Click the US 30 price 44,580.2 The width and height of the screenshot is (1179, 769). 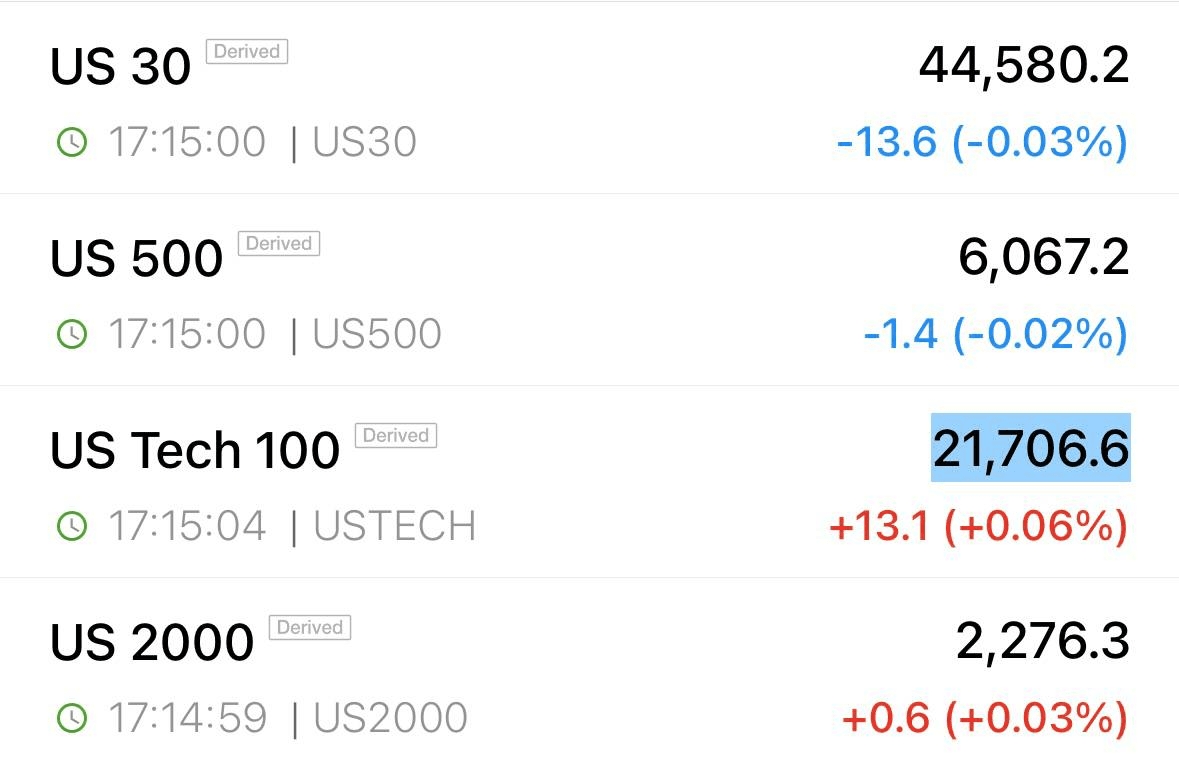(x=1024, y=65)
